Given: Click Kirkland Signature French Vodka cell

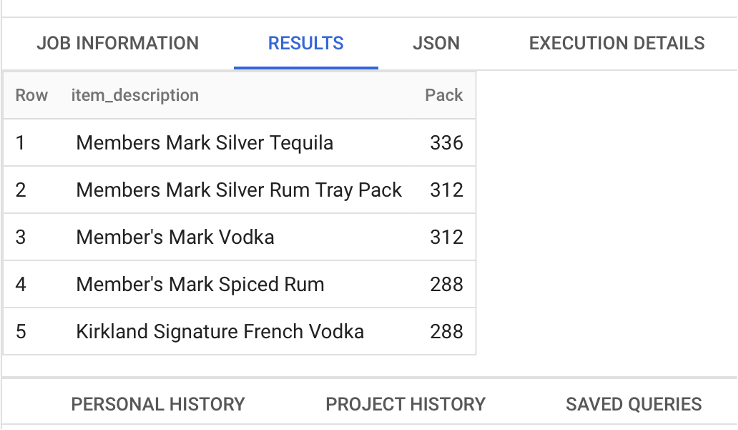Looking at the screenshot, I should (x=219, y=331).
